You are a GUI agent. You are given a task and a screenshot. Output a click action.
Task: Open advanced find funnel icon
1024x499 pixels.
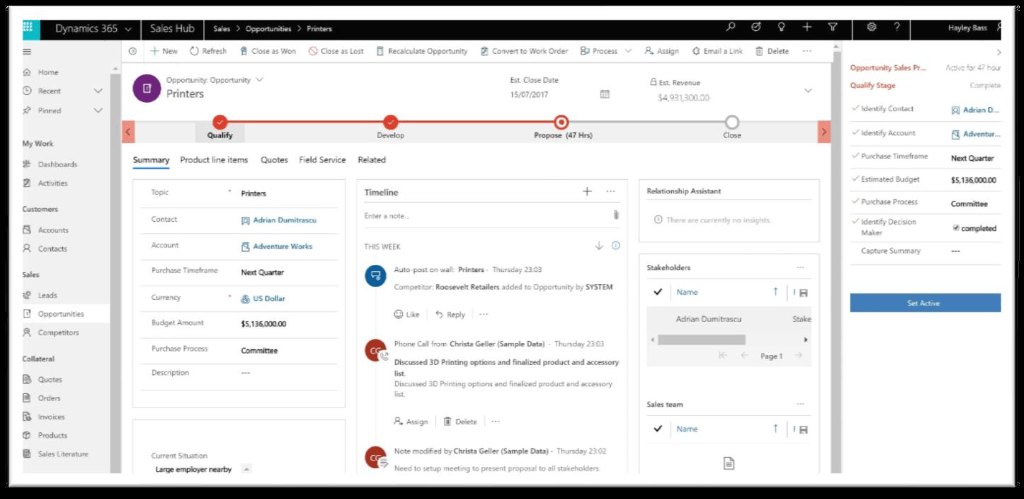click(833, 27)
